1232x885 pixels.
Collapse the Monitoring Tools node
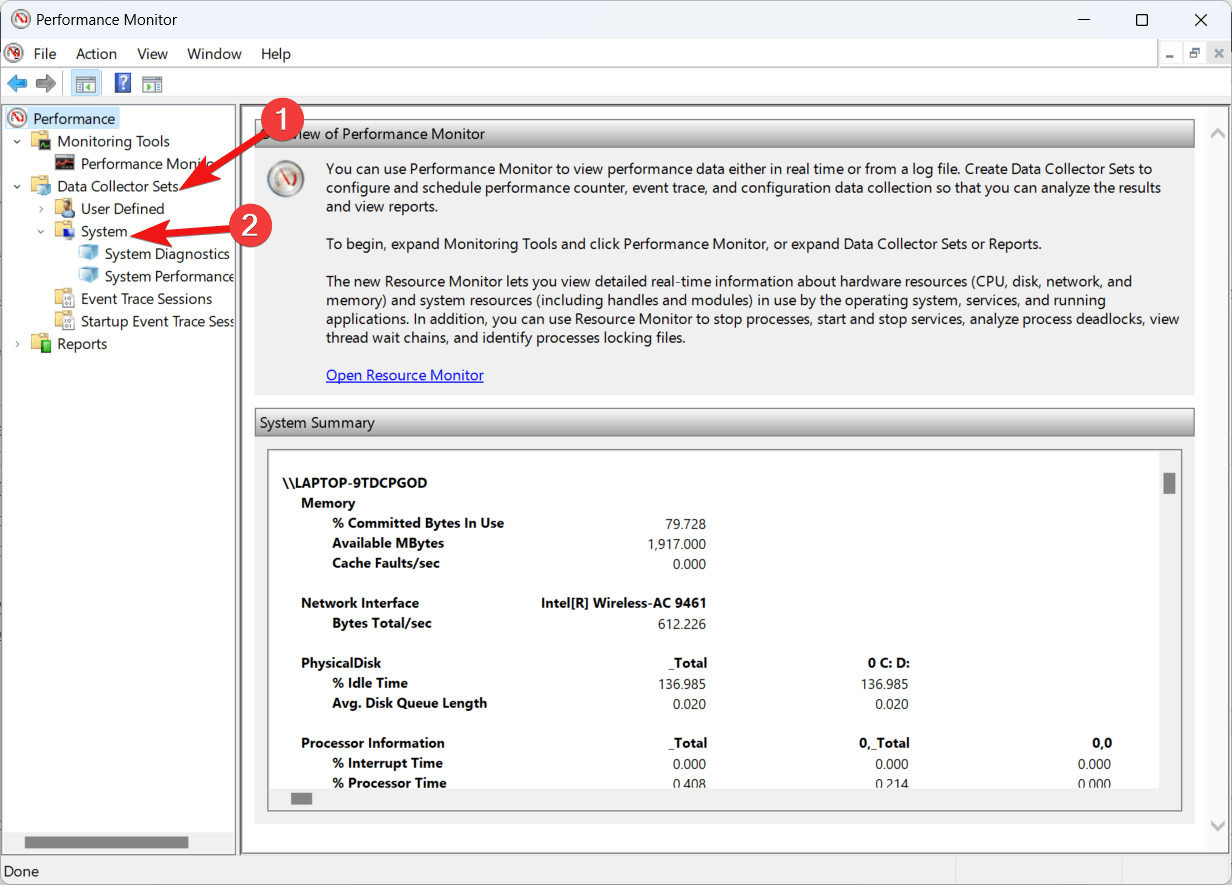point(17,141)
